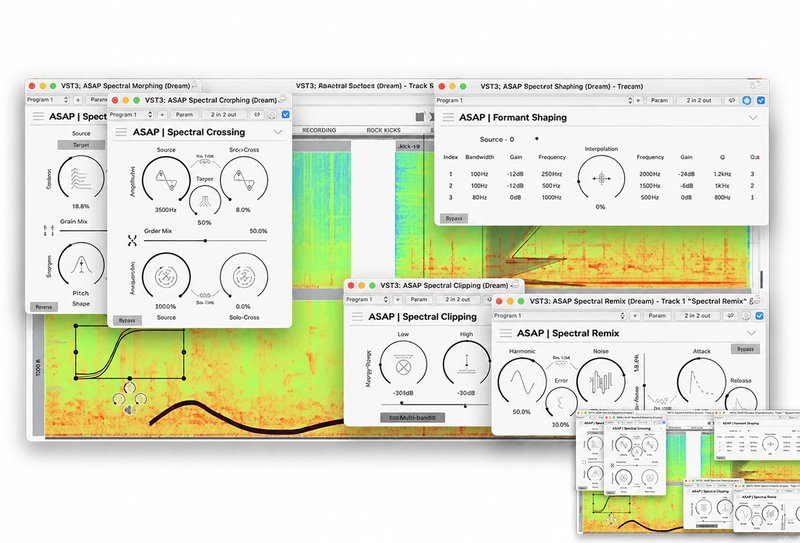Click Param button in Spectral Crossing
Viewport: 800px width, 543px height.
184,115
